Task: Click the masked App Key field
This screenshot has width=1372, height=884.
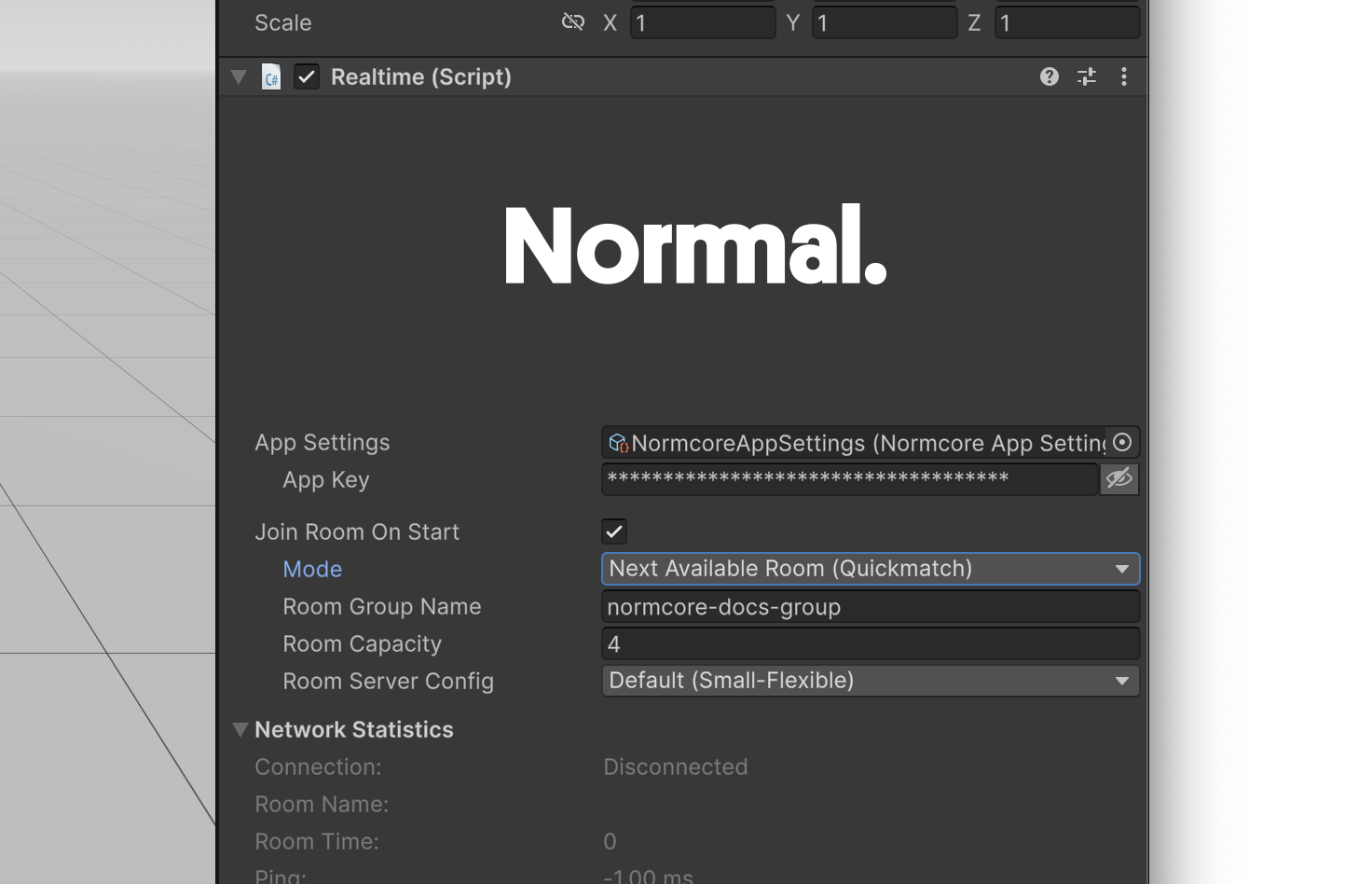Action: [x=848, y=479]
